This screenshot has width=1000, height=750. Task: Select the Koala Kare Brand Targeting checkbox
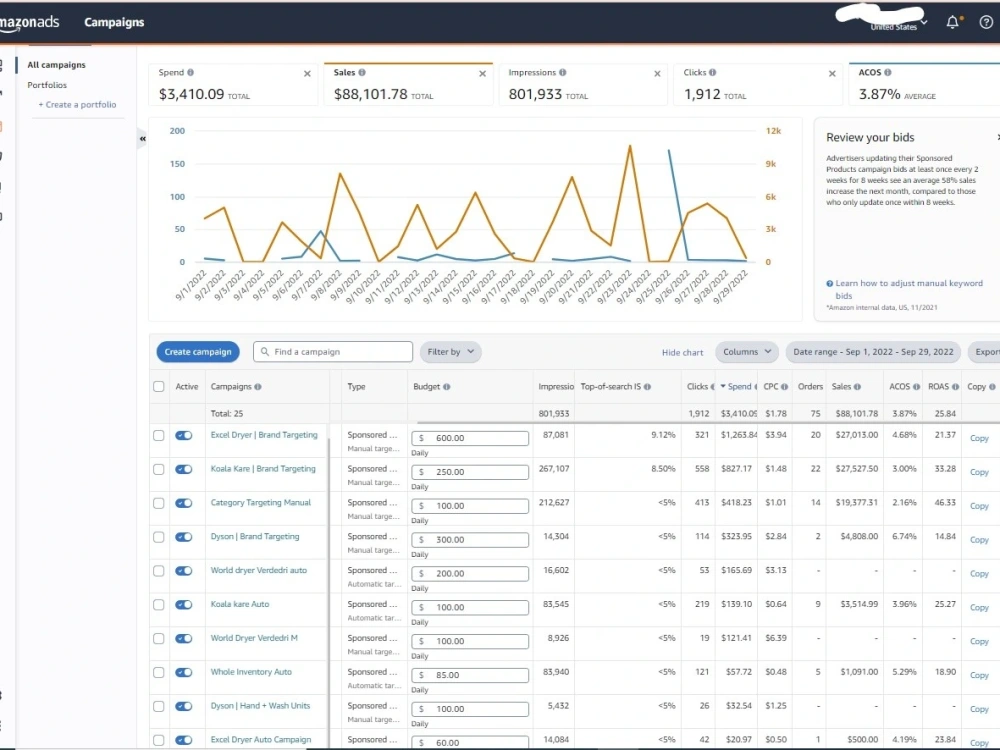159,469
